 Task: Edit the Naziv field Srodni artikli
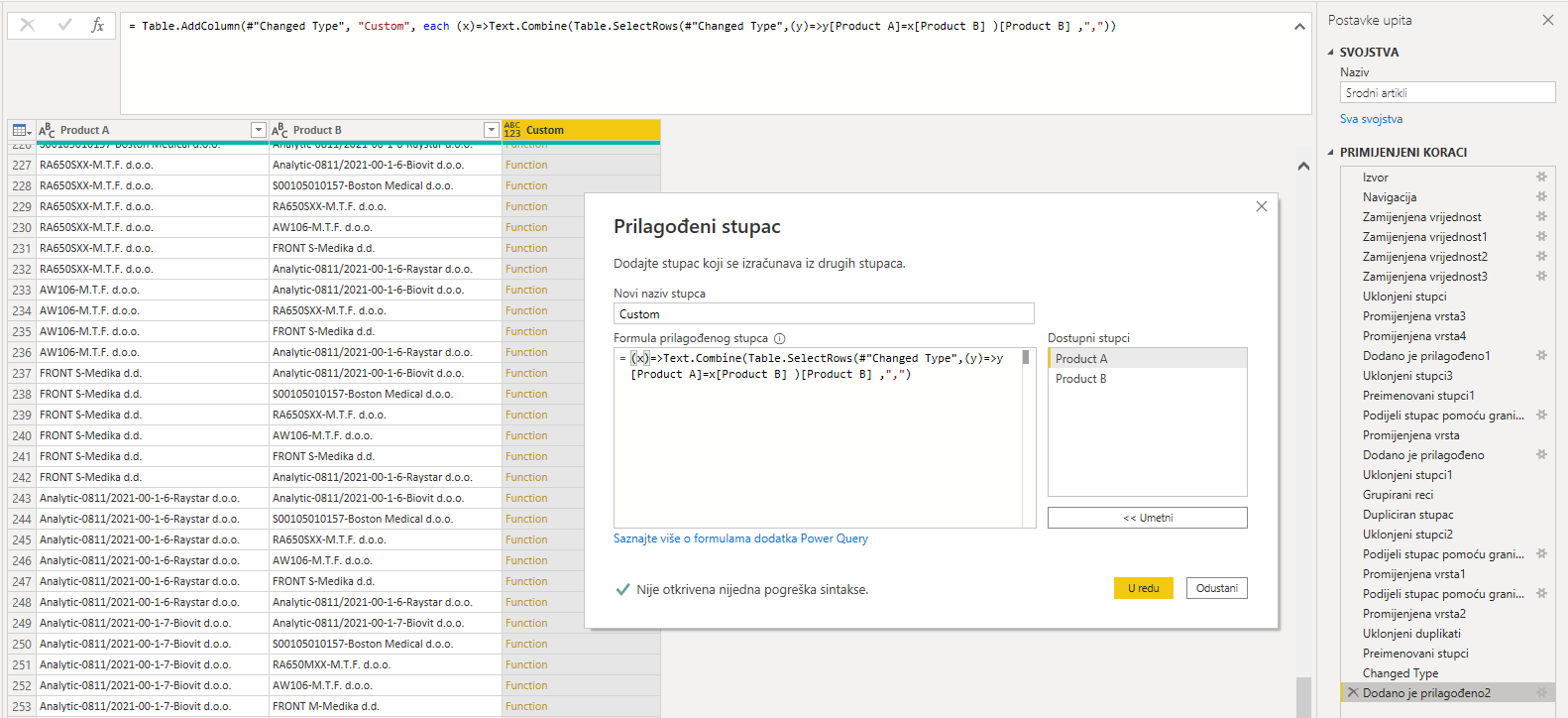click(1447, 92)
